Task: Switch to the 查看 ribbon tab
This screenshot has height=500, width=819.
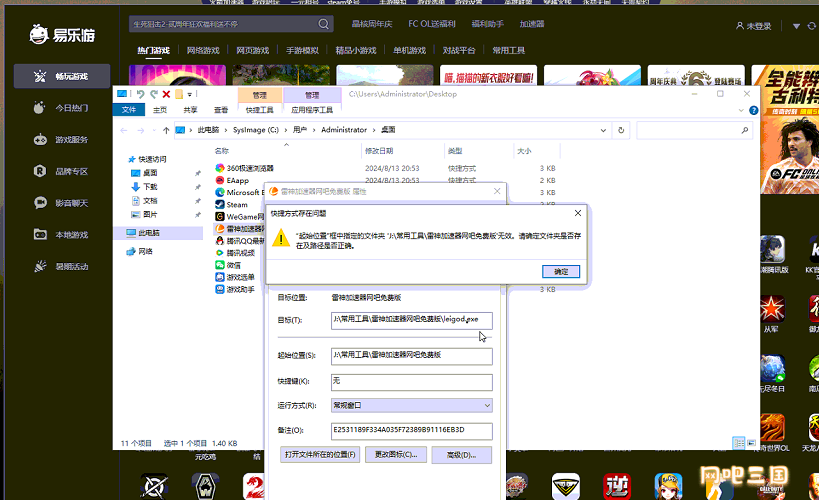Action: pos(221,110)
